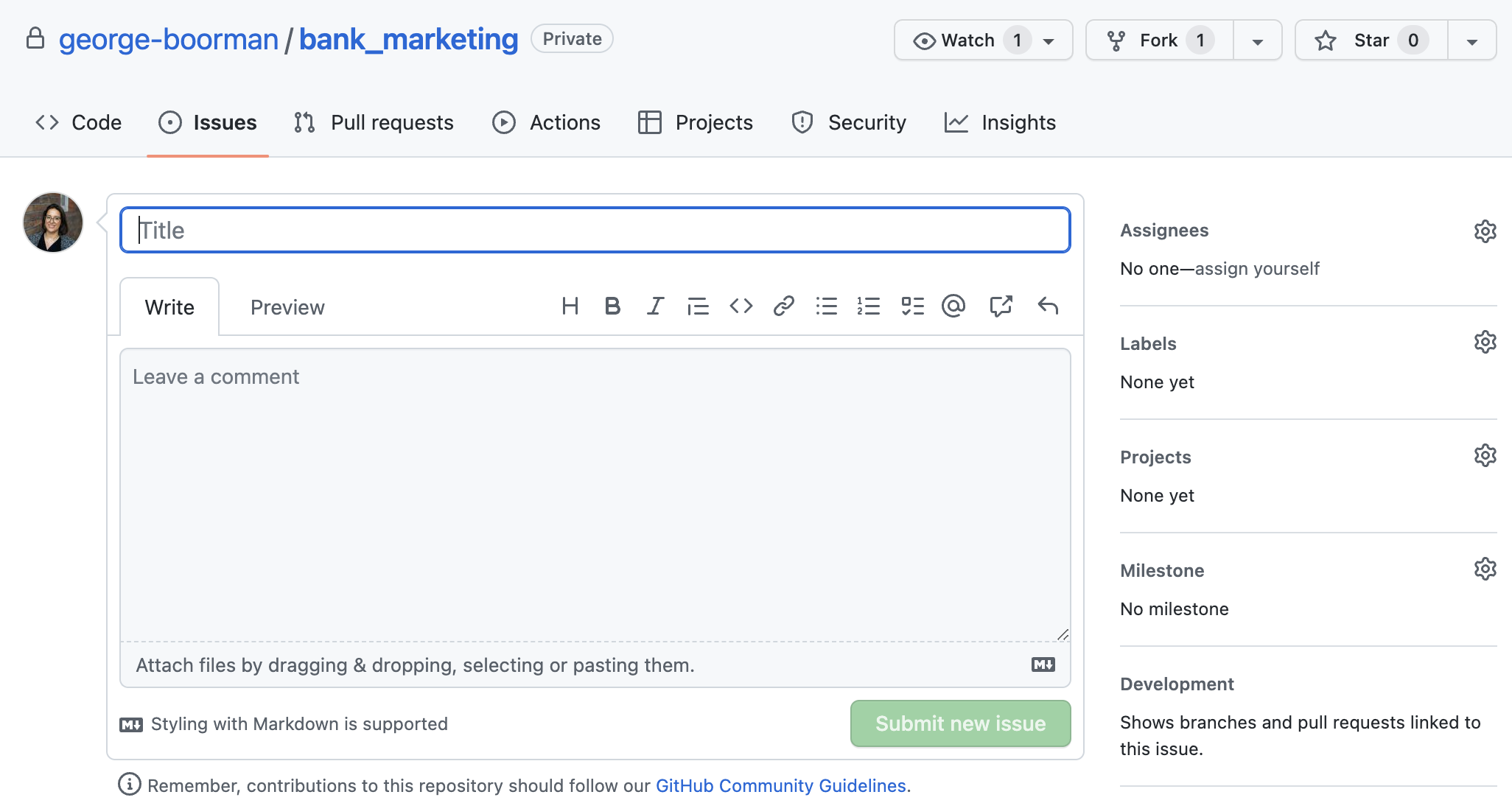Insert heading with the H icon
Screen dimensions: 1512x803
tap(570, 306)
